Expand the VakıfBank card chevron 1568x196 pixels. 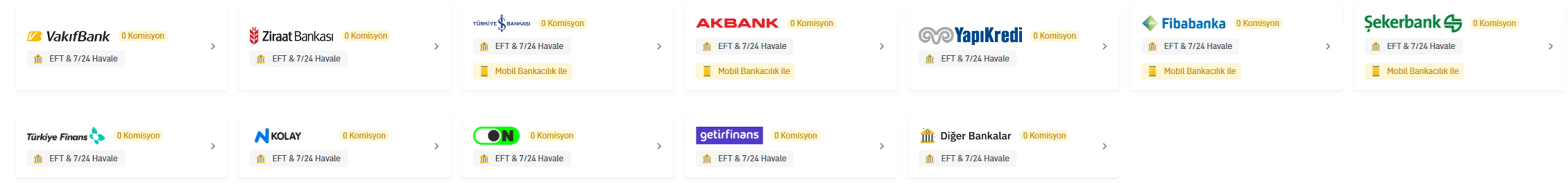tap(213, 46)
